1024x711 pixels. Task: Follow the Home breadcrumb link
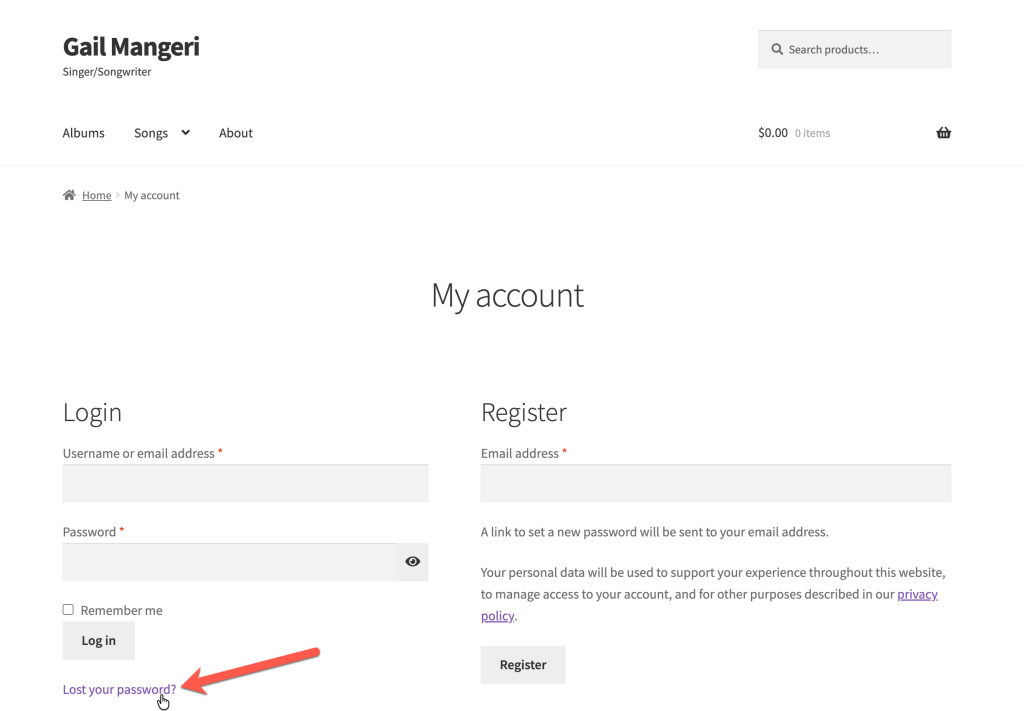click(97, 196)
